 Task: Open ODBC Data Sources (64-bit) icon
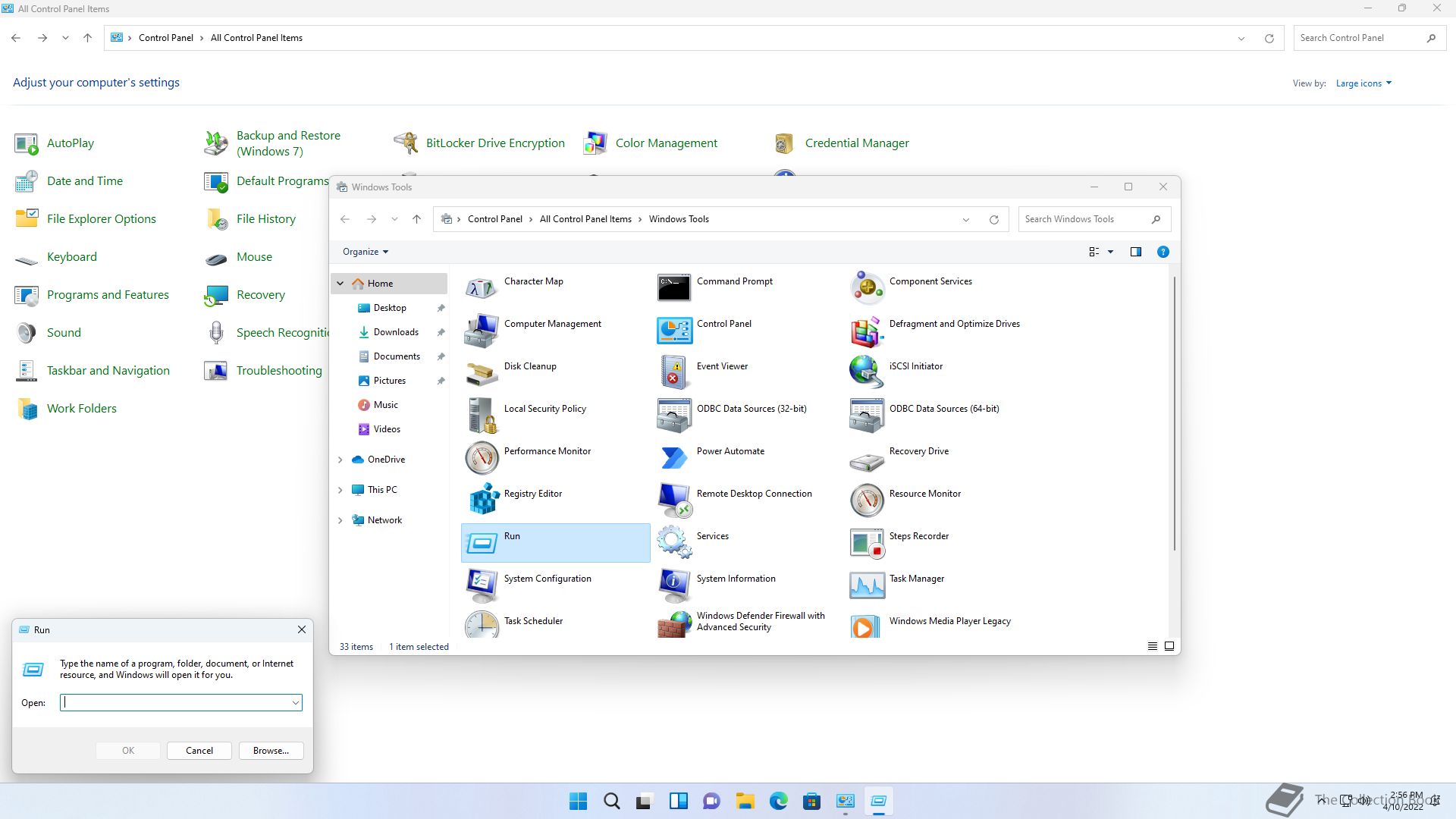click(867, 416)
